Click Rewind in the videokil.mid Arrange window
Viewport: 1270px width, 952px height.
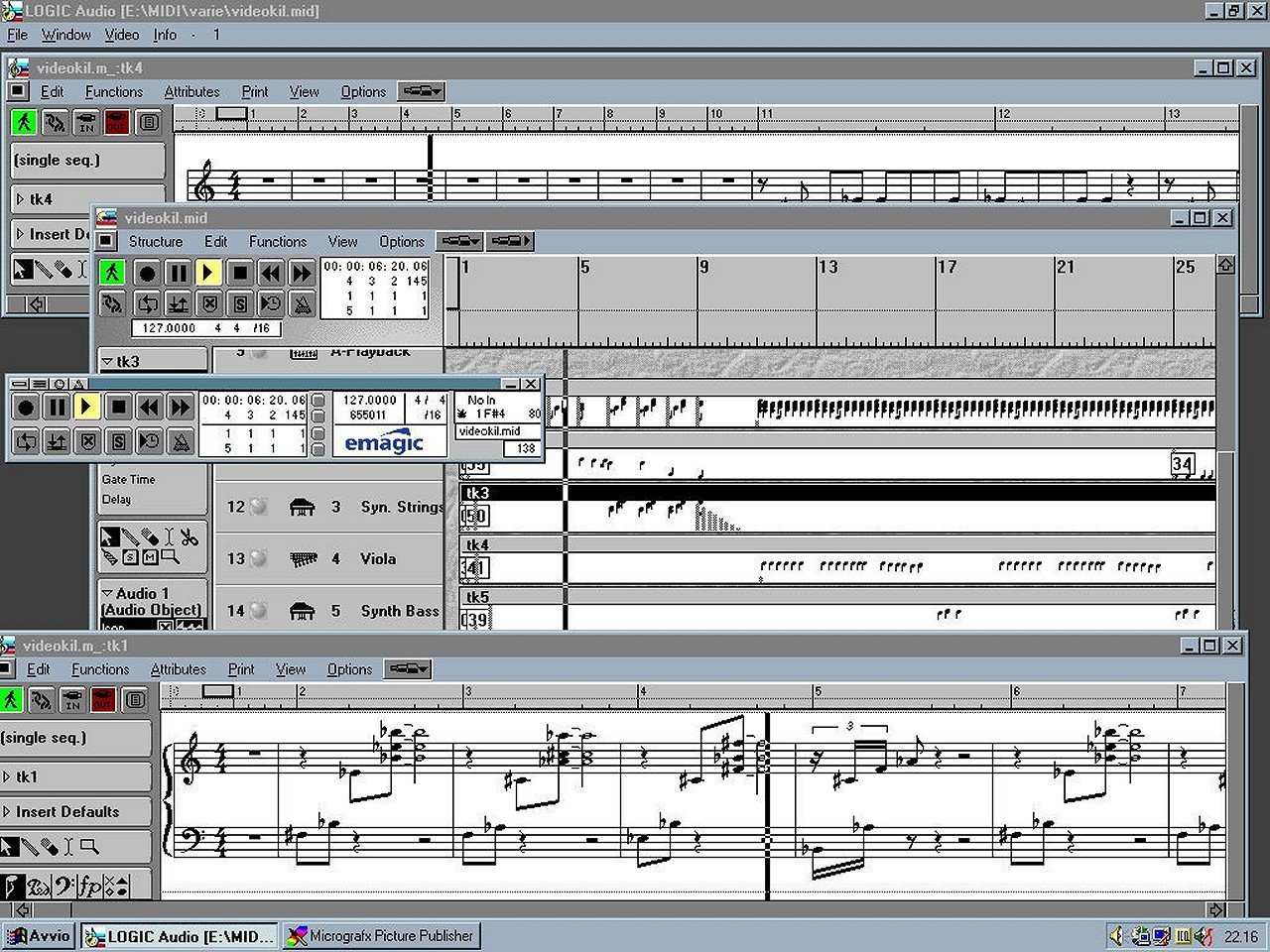(x=270, y=273)
